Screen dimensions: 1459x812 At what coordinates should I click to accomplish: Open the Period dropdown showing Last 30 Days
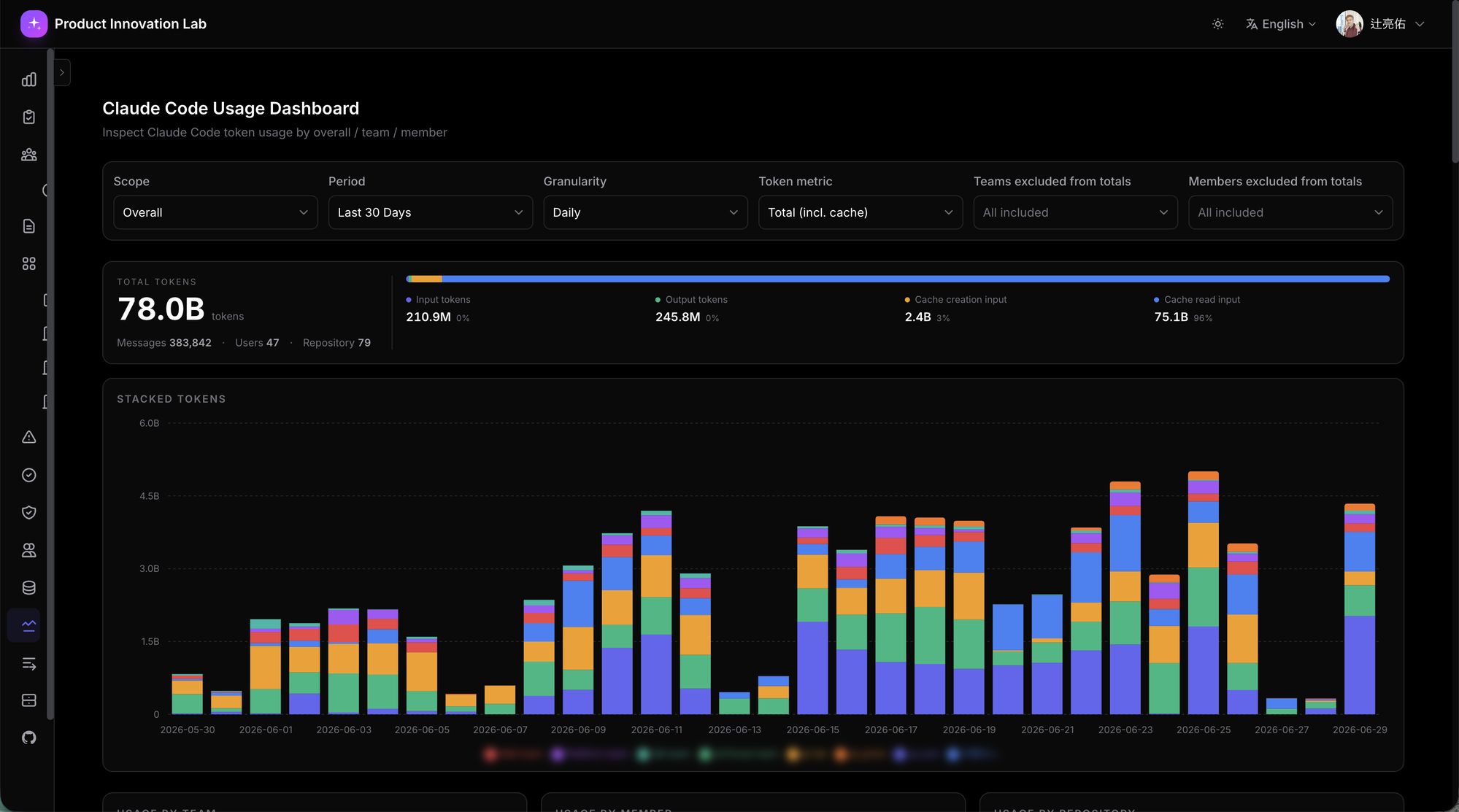(x=431, y=212)
